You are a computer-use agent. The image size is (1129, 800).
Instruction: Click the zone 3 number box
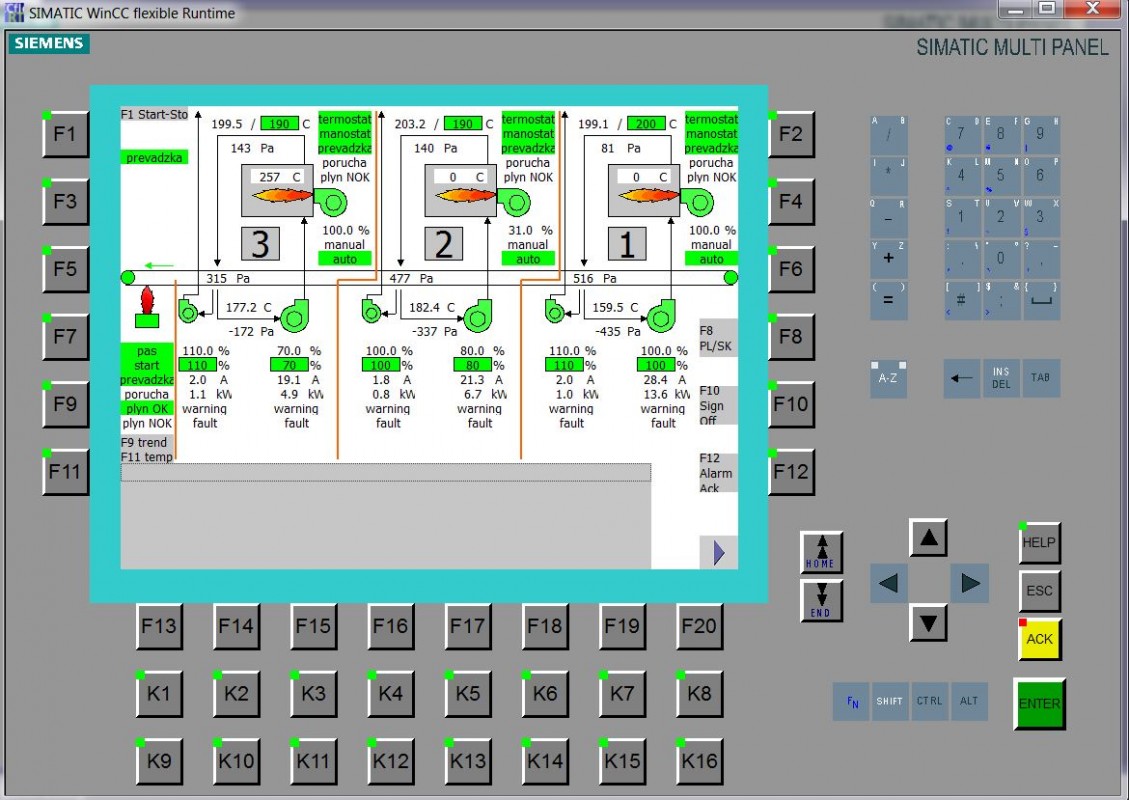pos(260,244)
